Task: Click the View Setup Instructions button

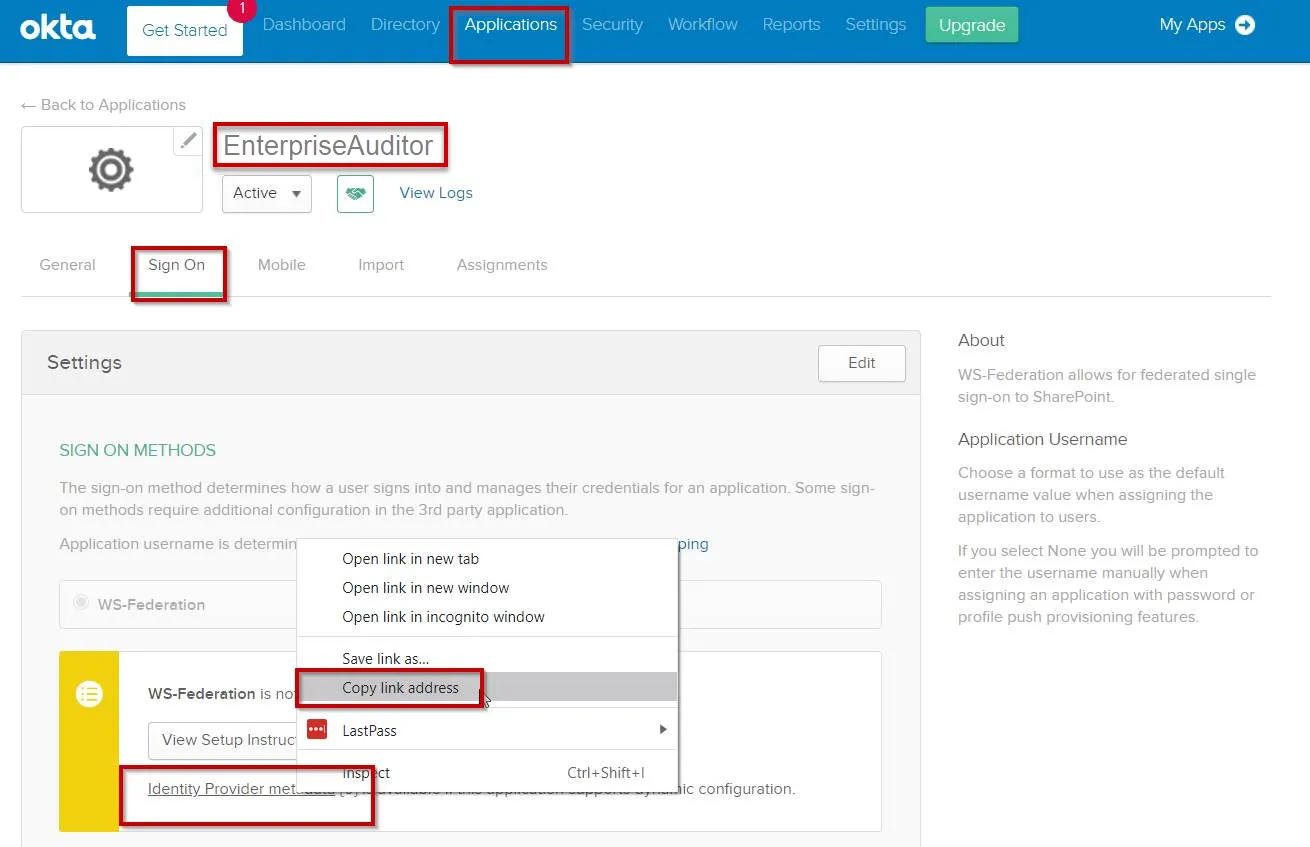Action: pos(223,740)
